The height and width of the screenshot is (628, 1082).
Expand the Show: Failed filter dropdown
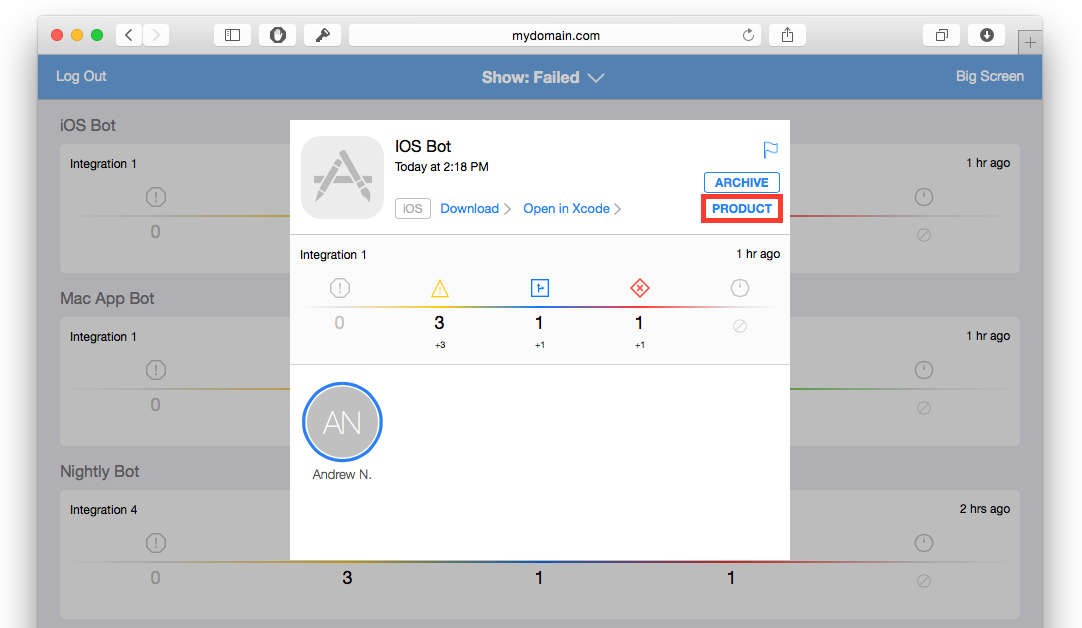click(542, 77)
